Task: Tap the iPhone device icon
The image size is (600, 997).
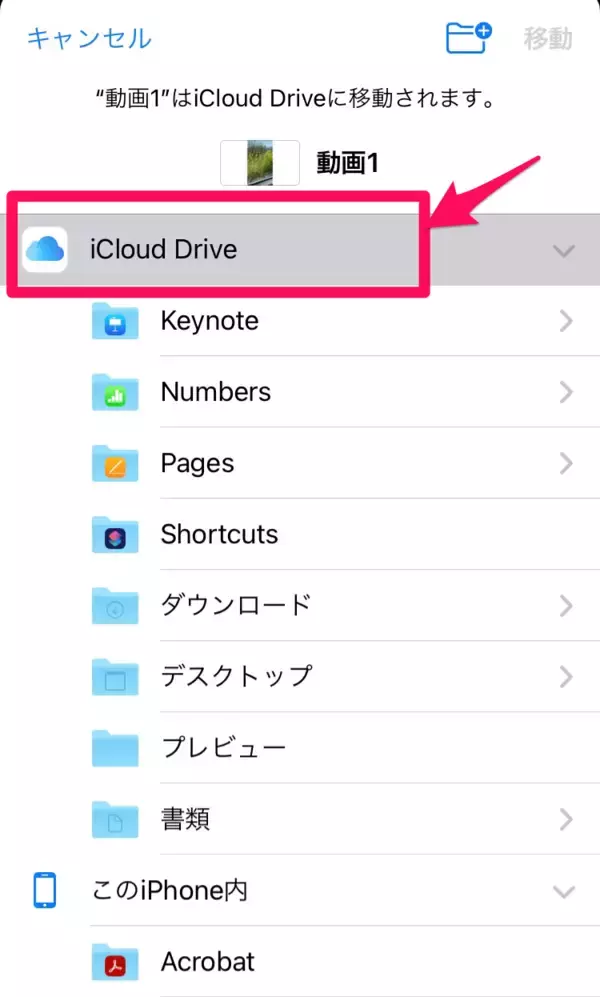Action: coord(45,889)
